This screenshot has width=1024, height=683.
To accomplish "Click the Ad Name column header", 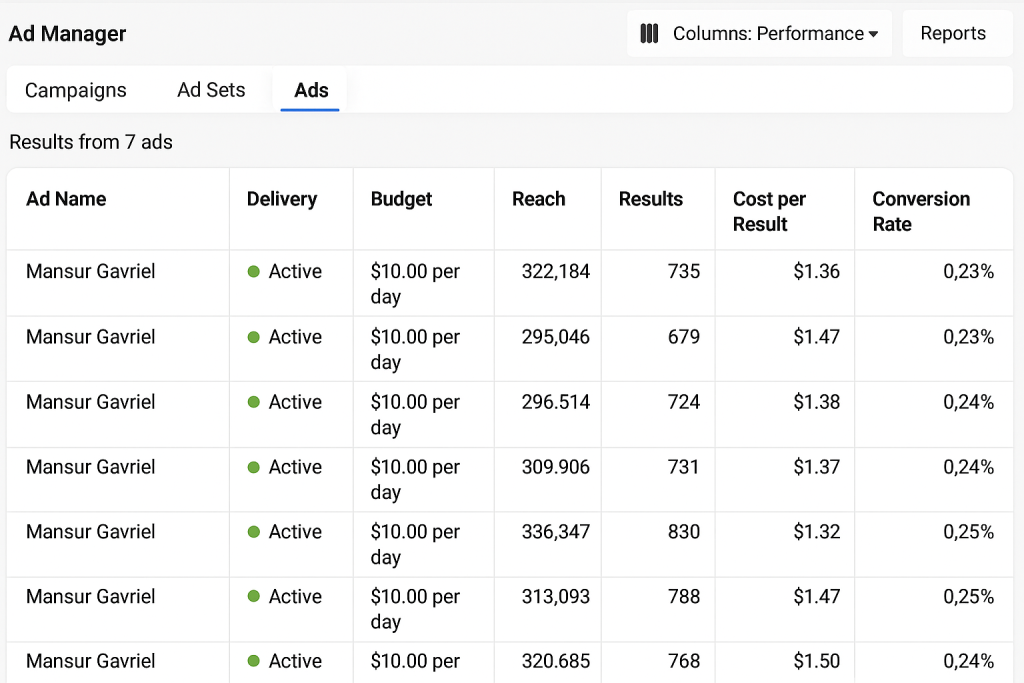I will coord(66,199).
